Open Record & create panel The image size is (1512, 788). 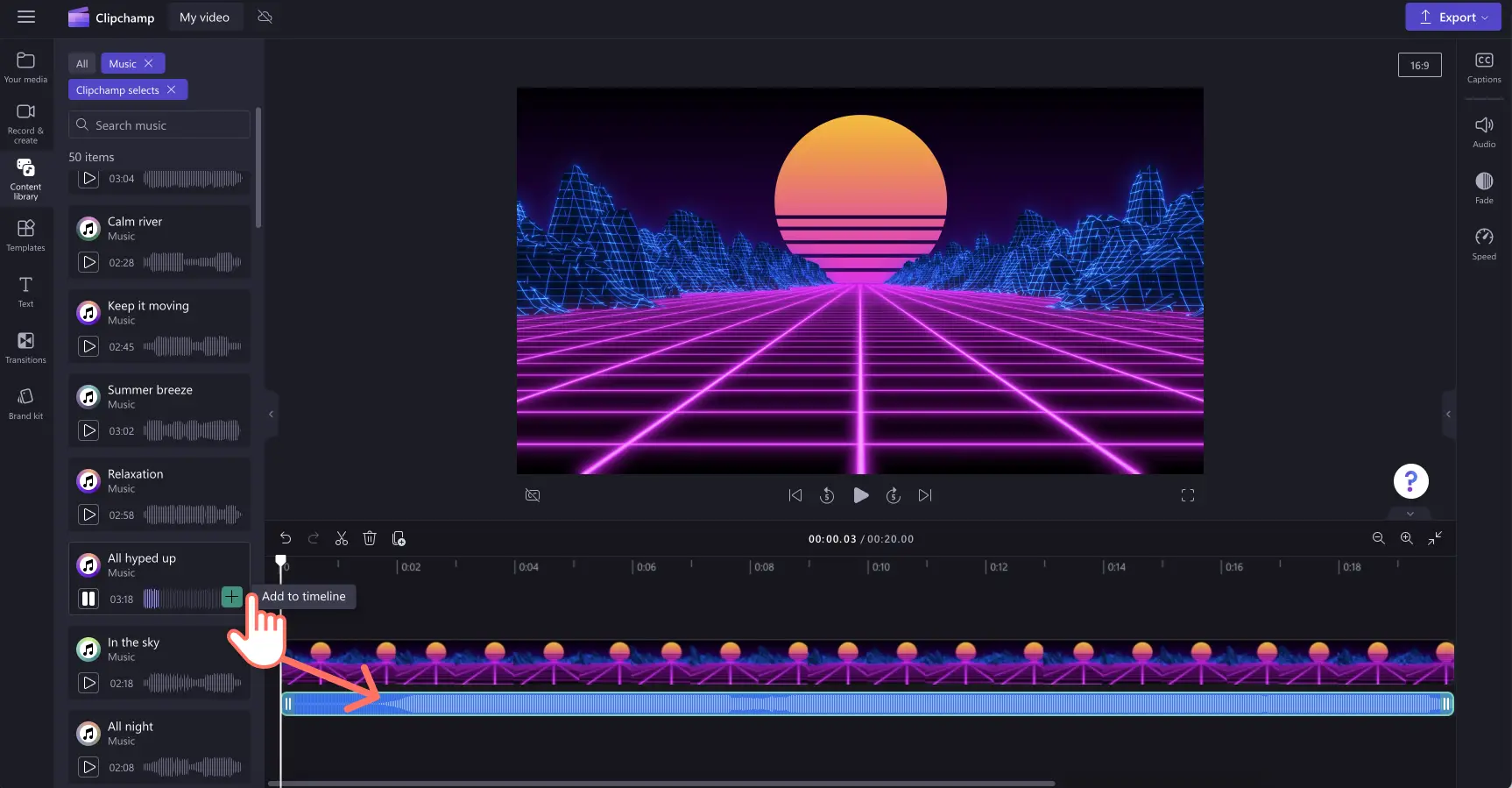coord(25,124)
